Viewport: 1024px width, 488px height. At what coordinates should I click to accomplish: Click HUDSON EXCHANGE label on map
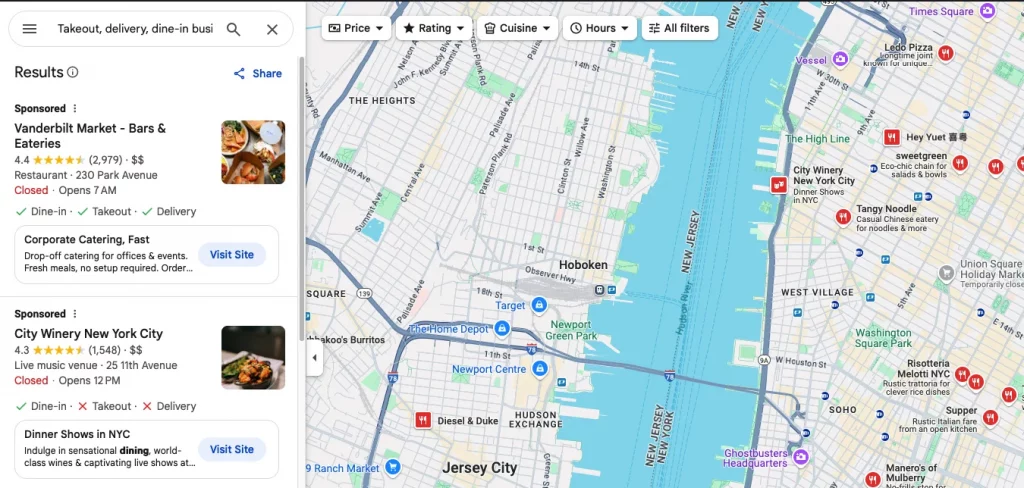pyautogui.click(x=536, y=419)
